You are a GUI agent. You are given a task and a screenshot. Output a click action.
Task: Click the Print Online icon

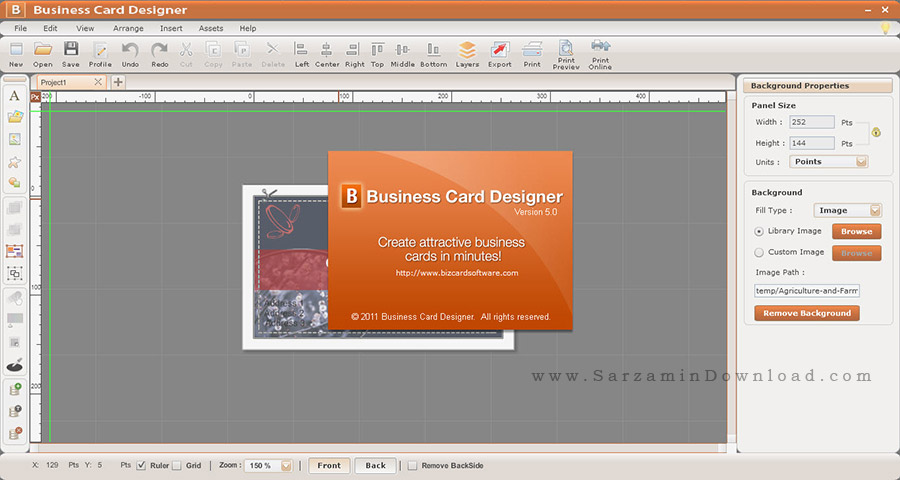[x=600, y=55]
